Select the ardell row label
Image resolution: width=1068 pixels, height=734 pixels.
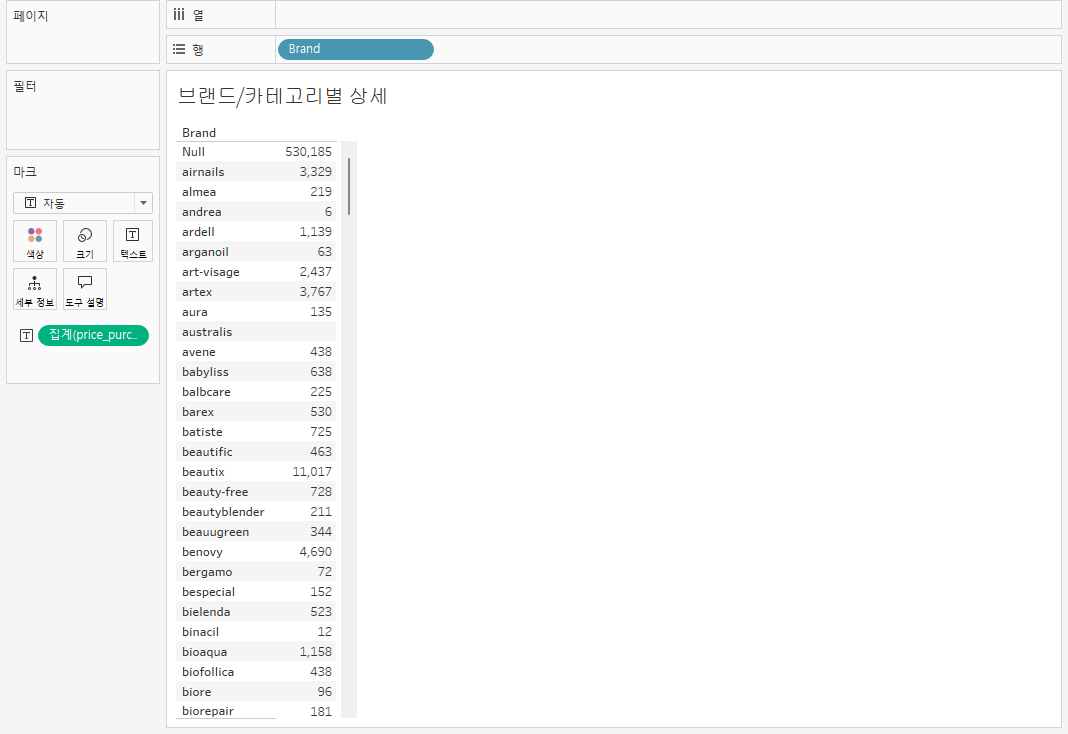(198, 232)
